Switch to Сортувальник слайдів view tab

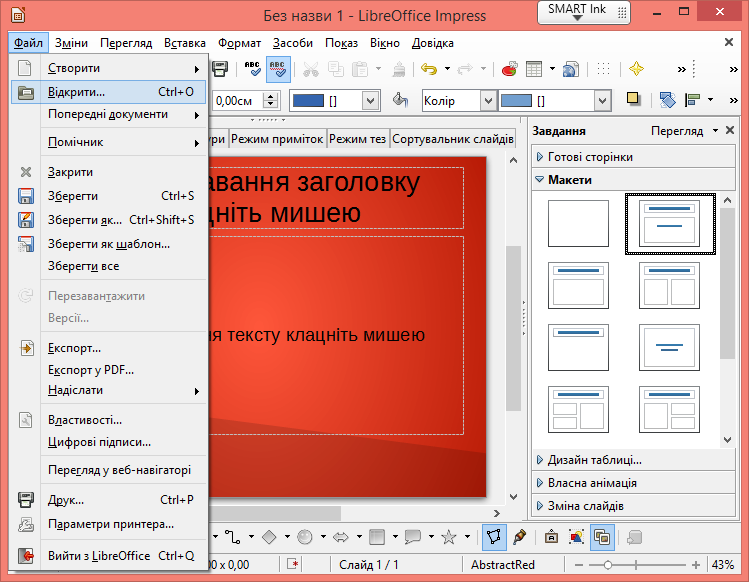pyautogui.click(x=453, y=139)
